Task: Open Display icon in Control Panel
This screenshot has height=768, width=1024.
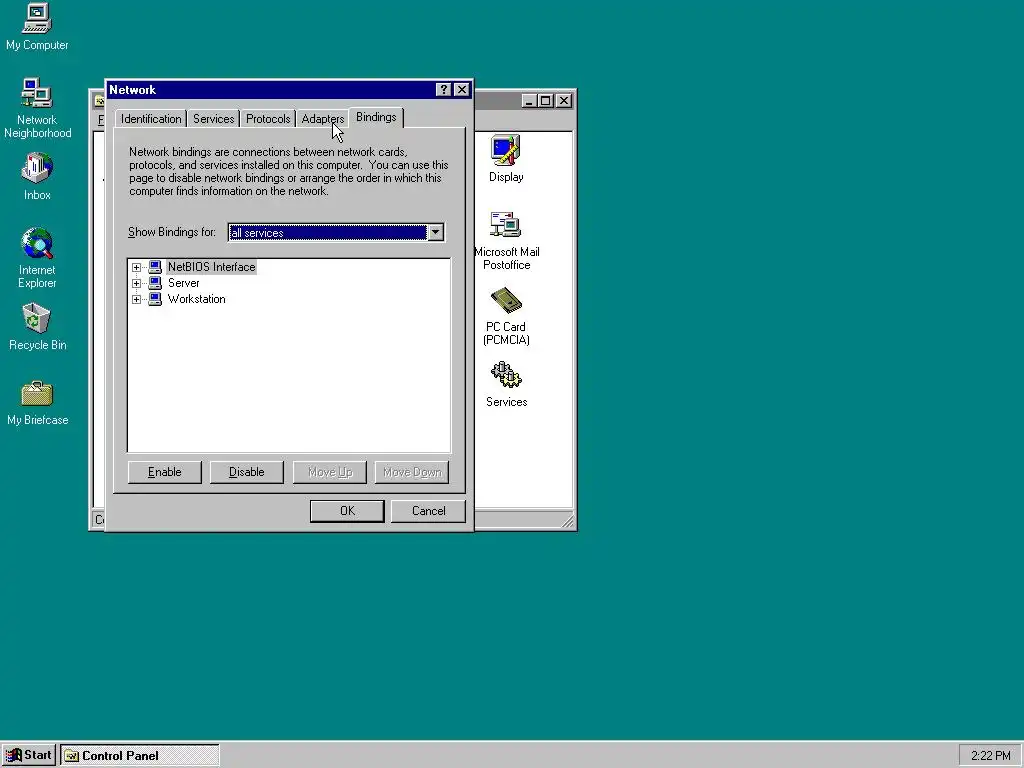Action: click(506, 159)
